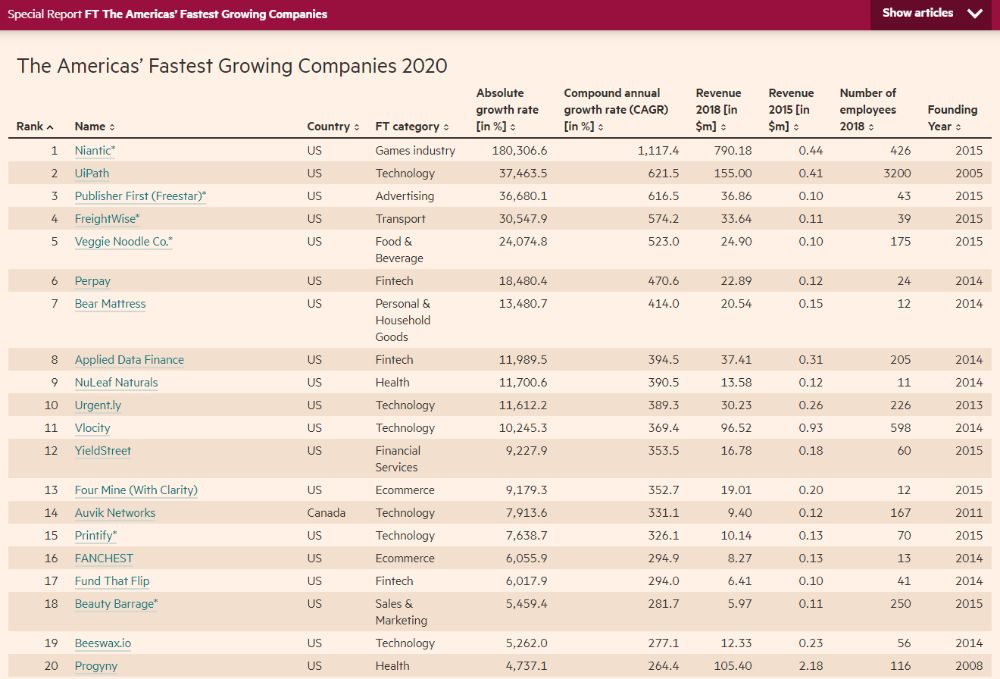Click the chevron next to Show articles
Screen dimensions: 1000x679
pyautogui.click(x=974, y=13)
